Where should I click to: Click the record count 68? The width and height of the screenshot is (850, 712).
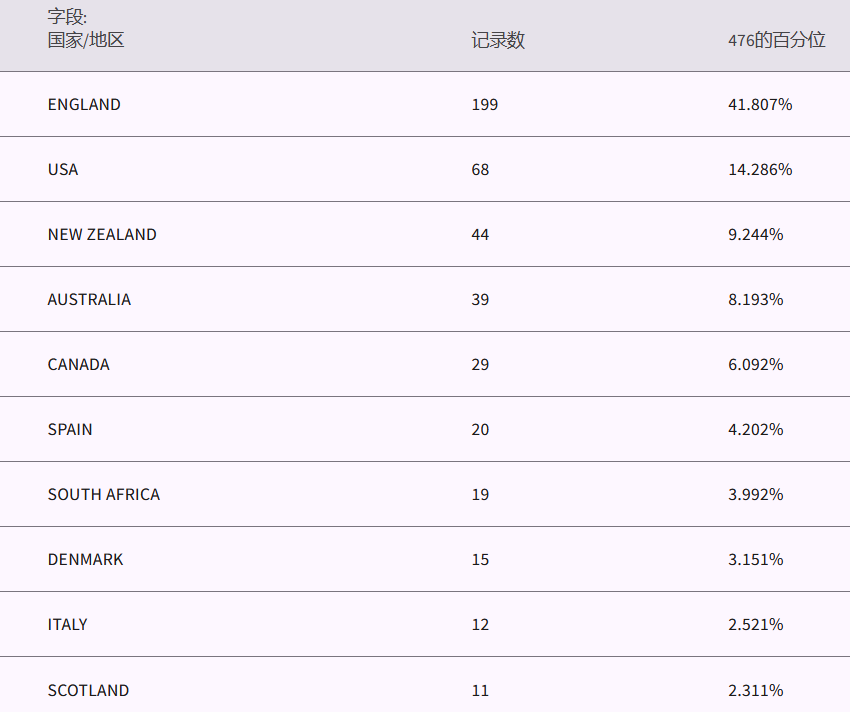click(481, 169)
